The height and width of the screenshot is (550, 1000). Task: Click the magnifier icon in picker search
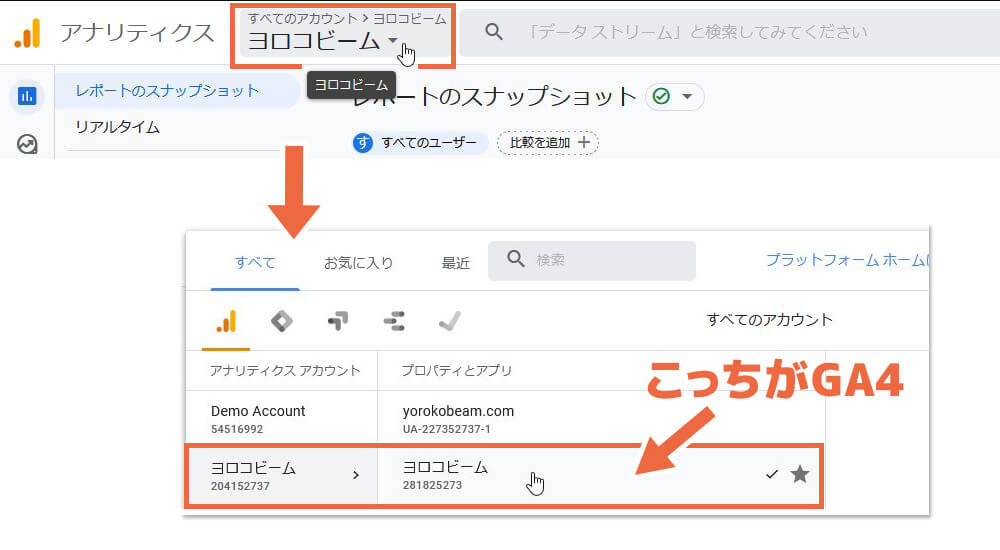tap(515, 259)
